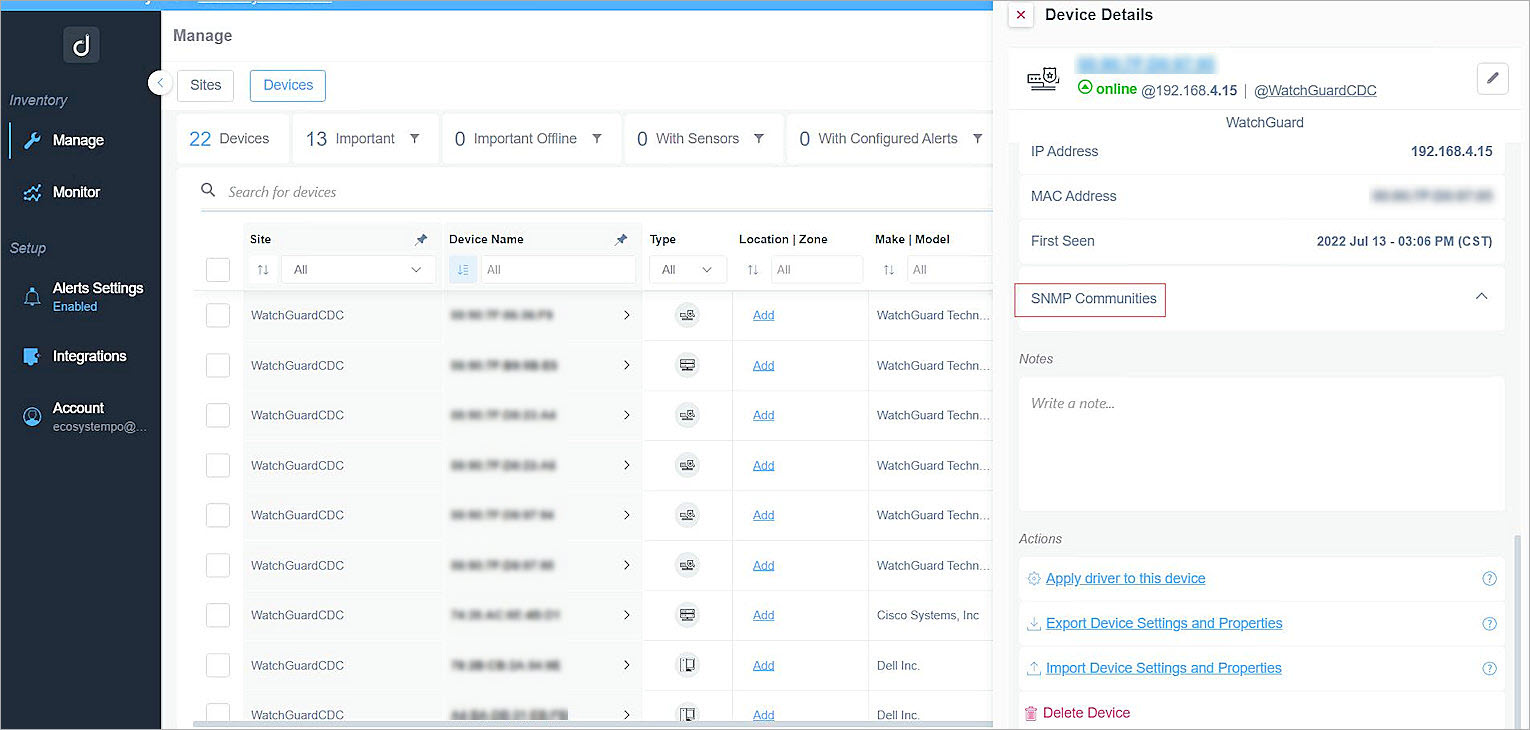Click help icon beside Apply driver link

coord(1489,579)
